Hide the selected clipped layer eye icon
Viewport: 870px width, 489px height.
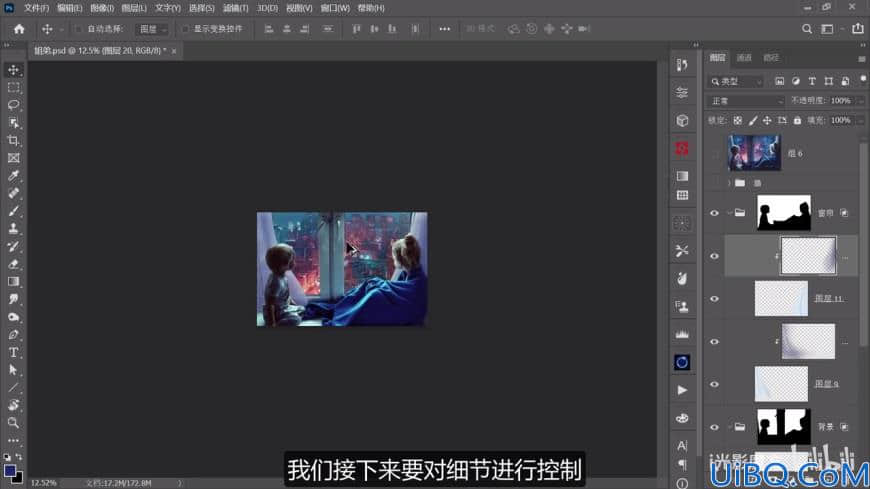[715, 256]
